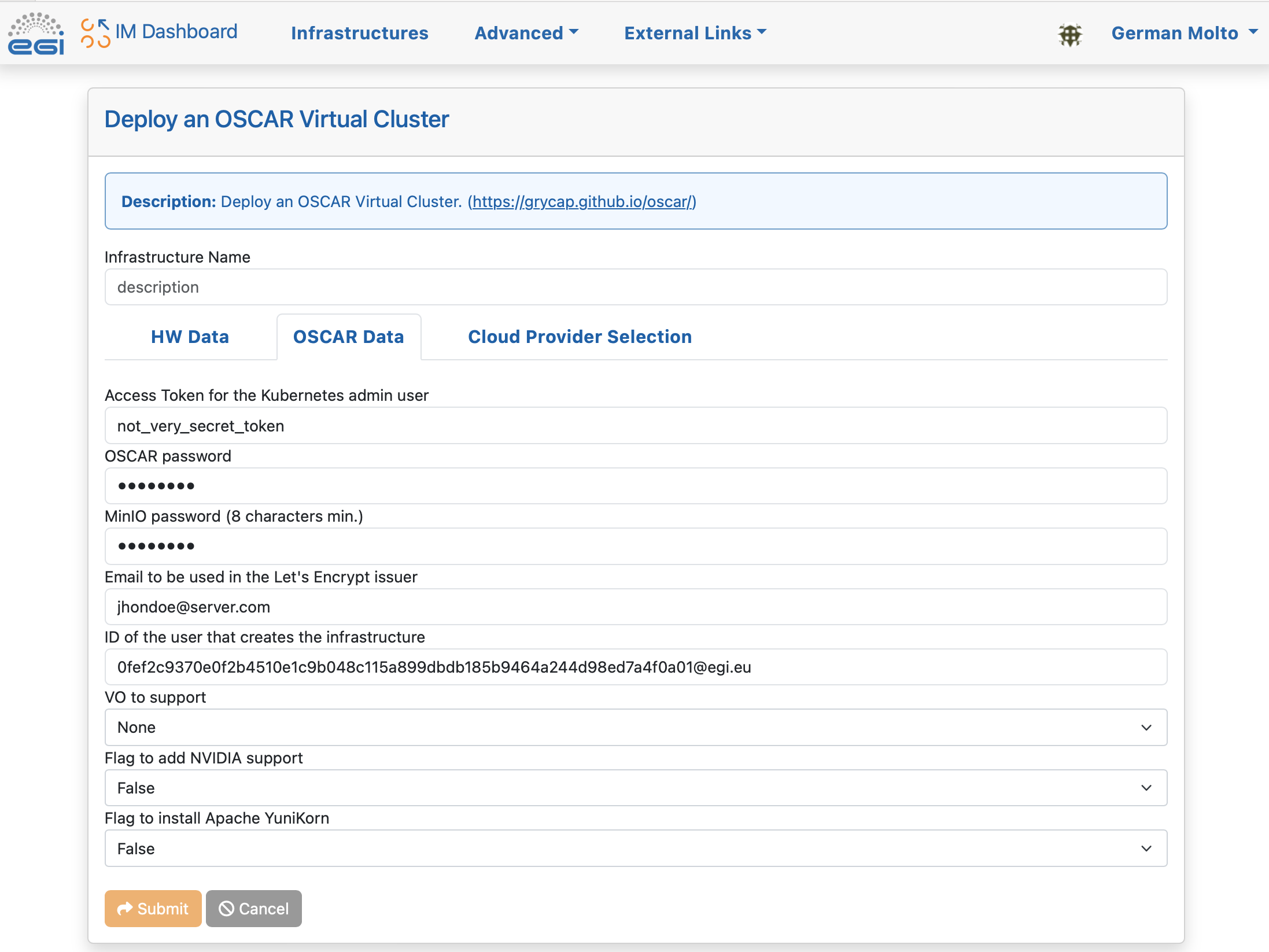Click the Infrastructure Name field
Screen dimensions: 1269x952
635,287
